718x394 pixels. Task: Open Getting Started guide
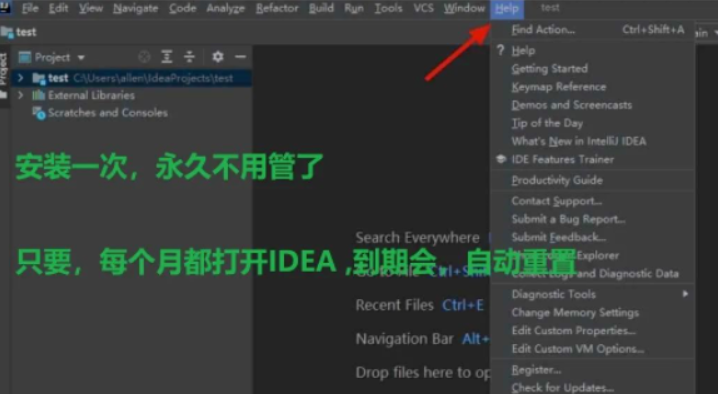pos(593,69)
